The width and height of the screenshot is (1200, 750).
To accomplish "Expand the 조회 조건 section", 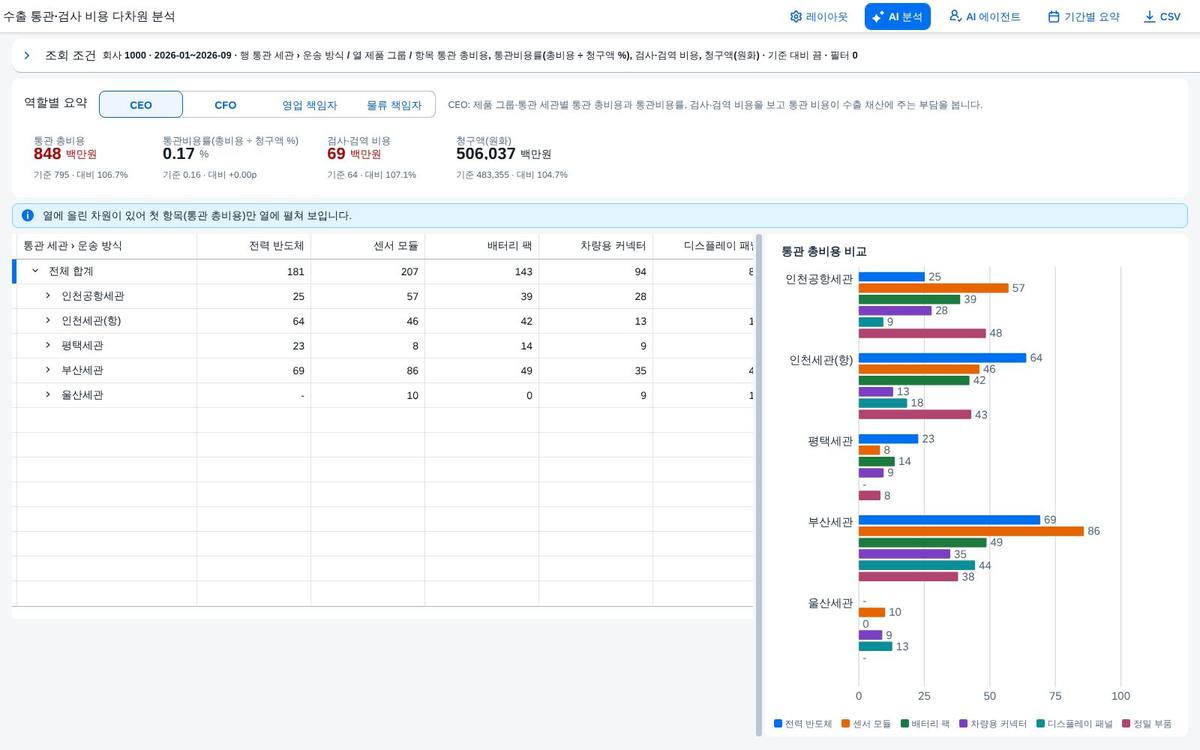I will 27,55.
